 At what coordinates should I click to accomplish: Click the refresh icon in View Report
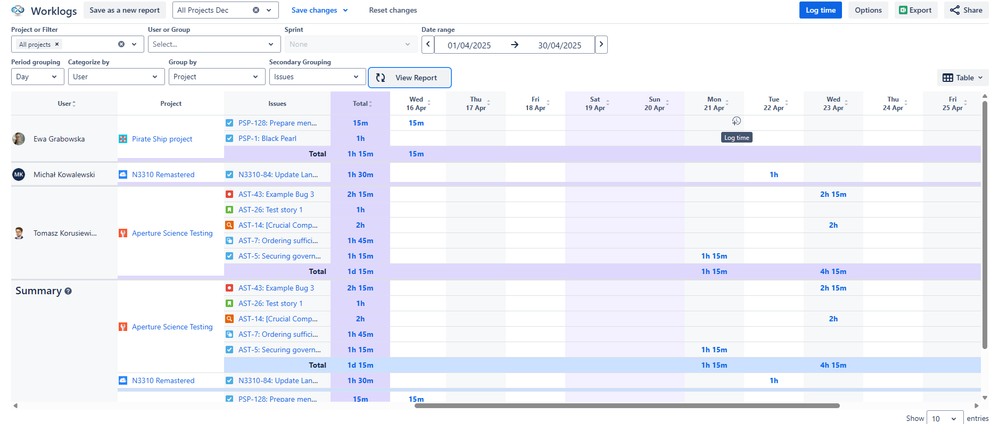(381, 77)
